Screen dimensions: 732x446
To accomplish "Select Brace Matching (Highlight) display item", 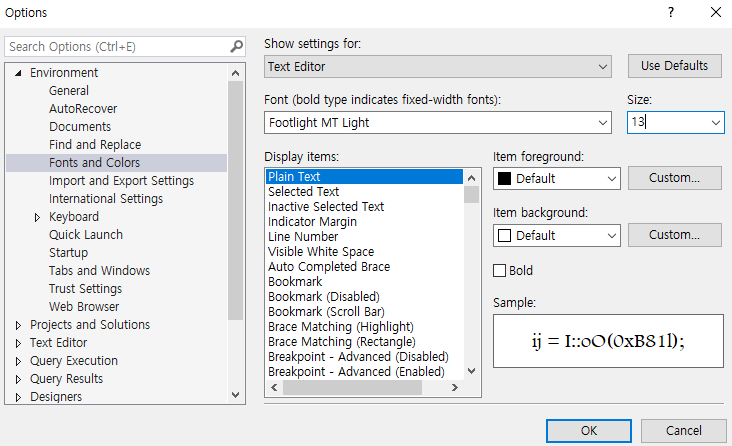I will click(341, 327).
